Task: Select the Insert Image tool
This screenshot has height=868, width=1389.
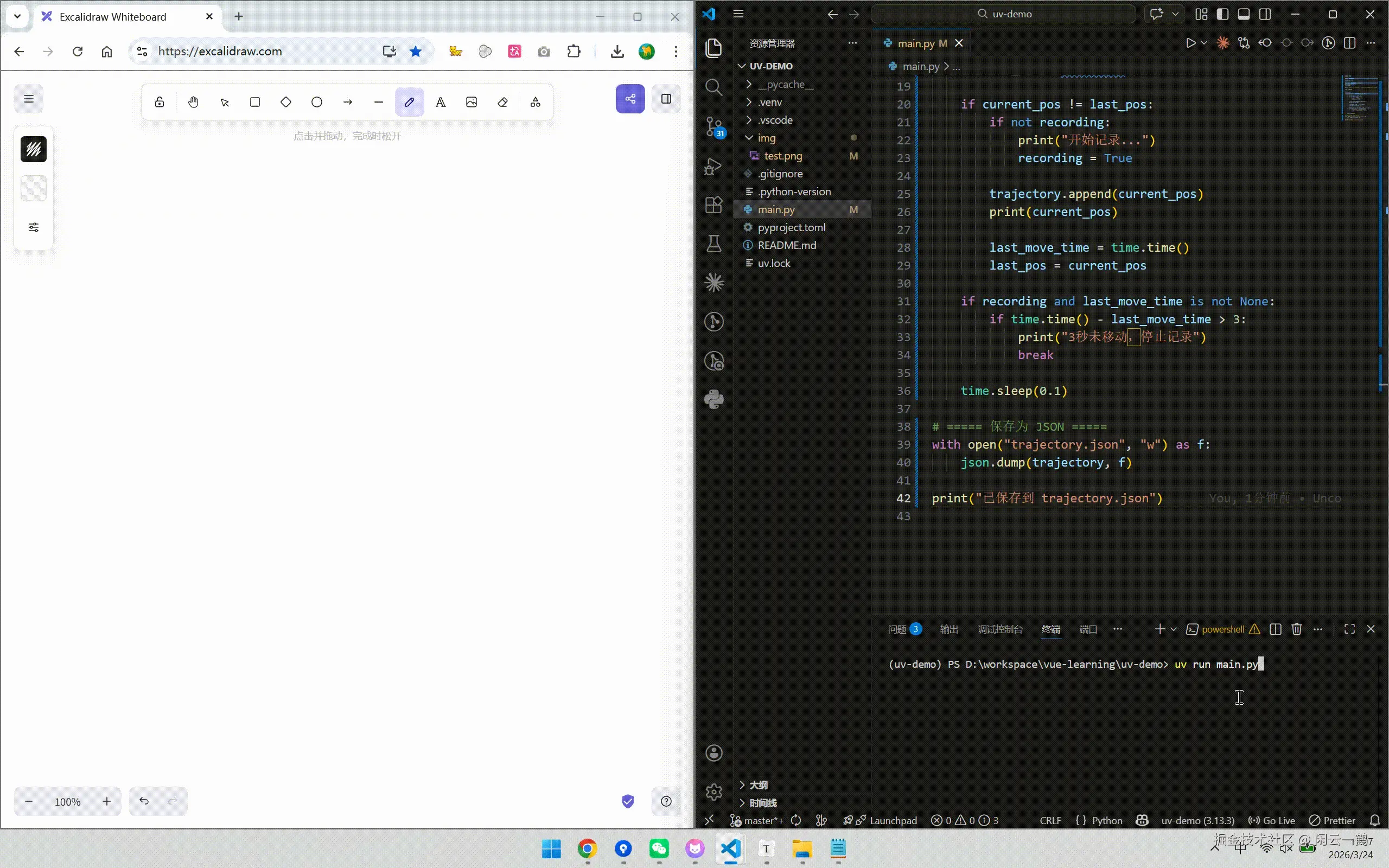Action: click(471, 102)
